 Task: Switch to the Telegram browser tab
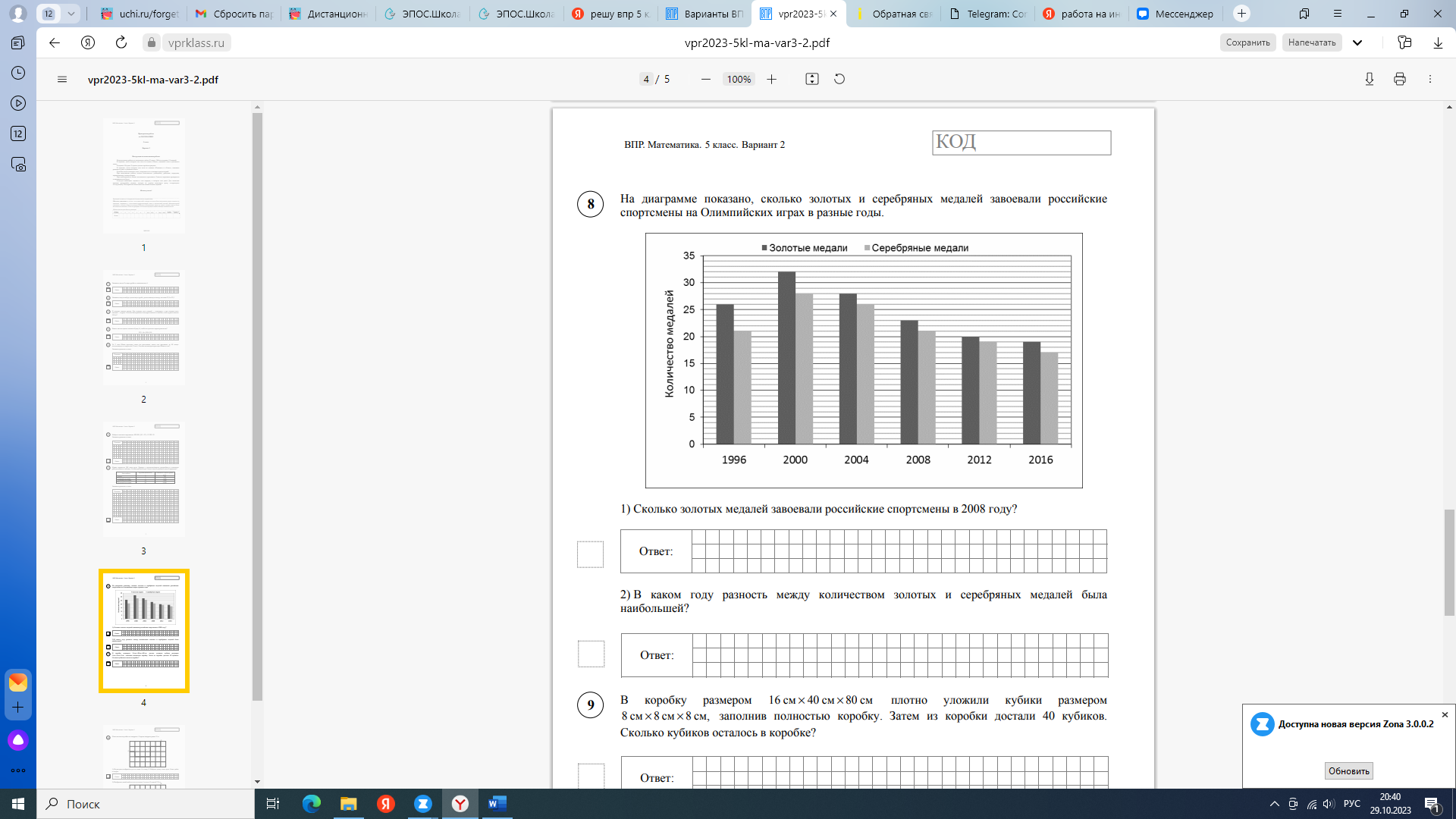click(x=988, y=14)
